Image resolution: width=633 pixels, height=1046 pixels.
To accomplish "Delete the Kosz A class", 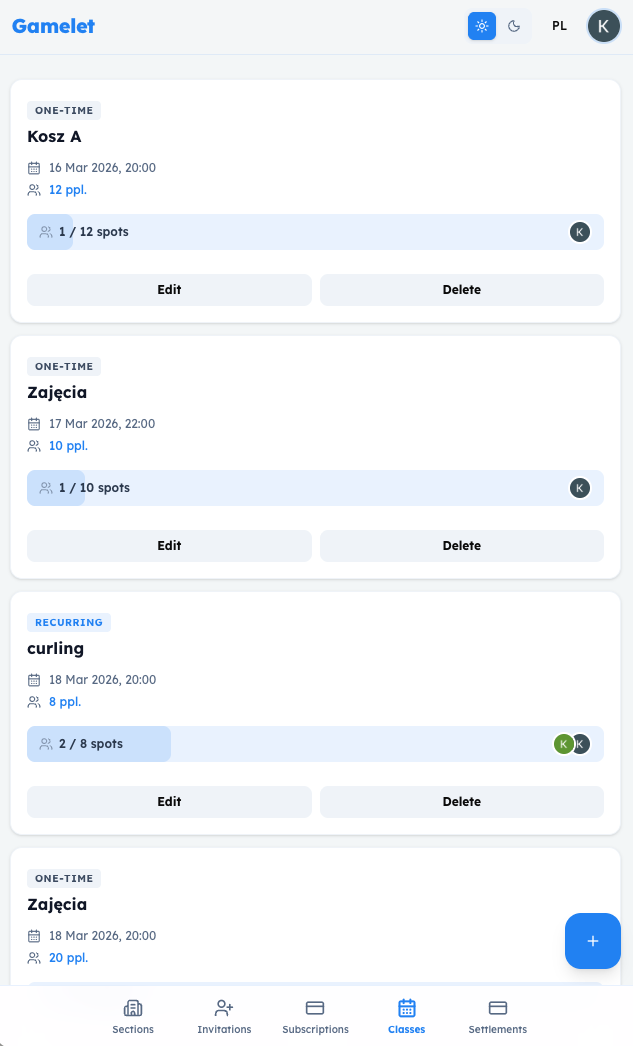I will [461, 290].
